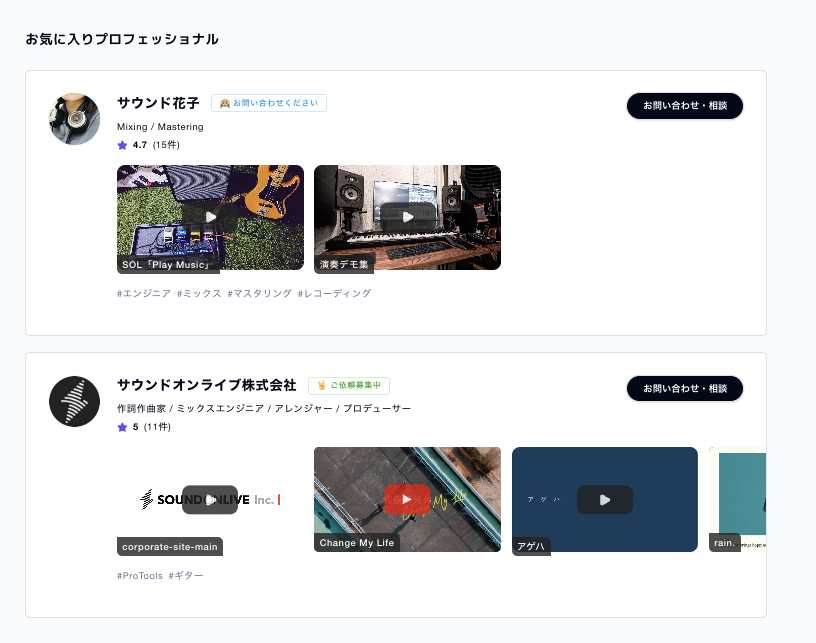
Task: Click the Change My Life caption label
Action: [356, 543]
